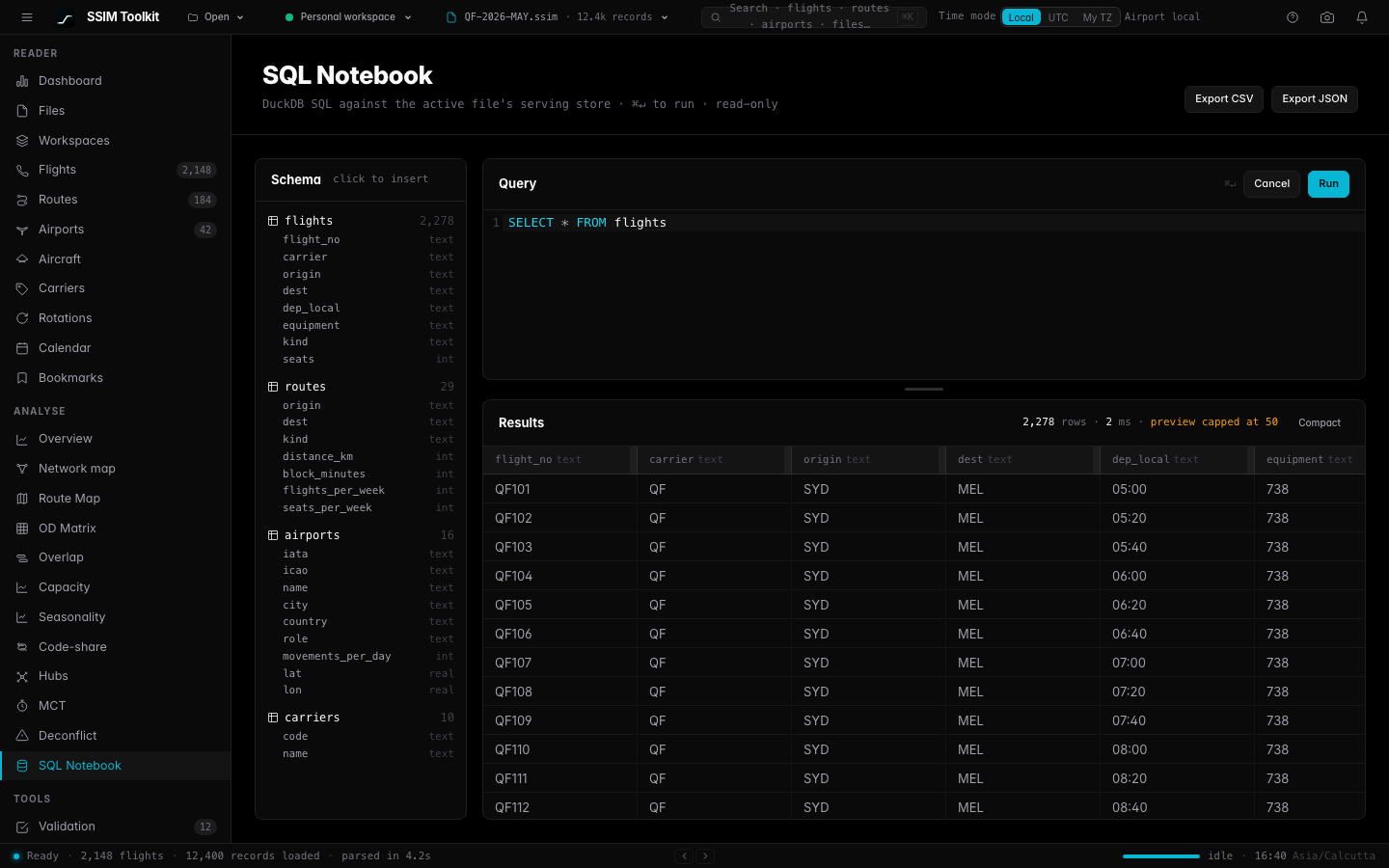1389x868 pixels.
Task: Open the Capacity page
Action: click(x=116, y=587)
